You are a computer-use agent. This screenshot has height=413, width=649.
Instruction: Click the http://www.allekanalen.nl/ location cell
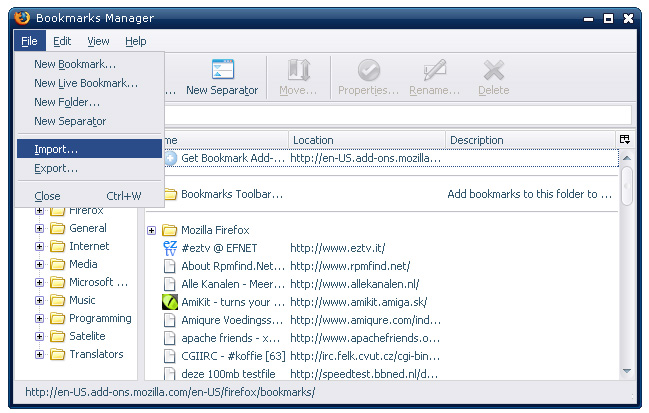pos(355,284)
